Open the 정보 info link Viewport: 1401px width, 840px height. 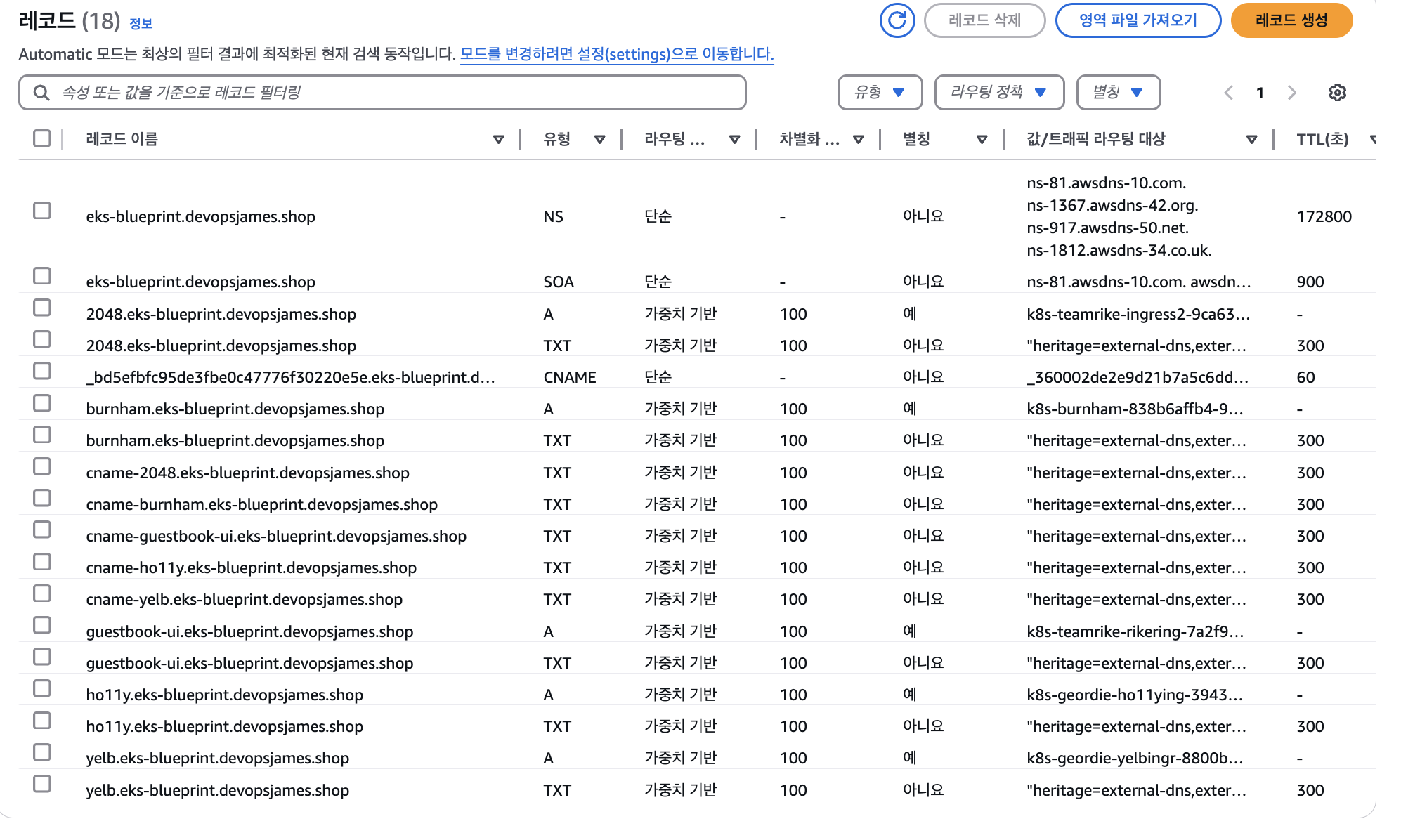tap(141, 24)
